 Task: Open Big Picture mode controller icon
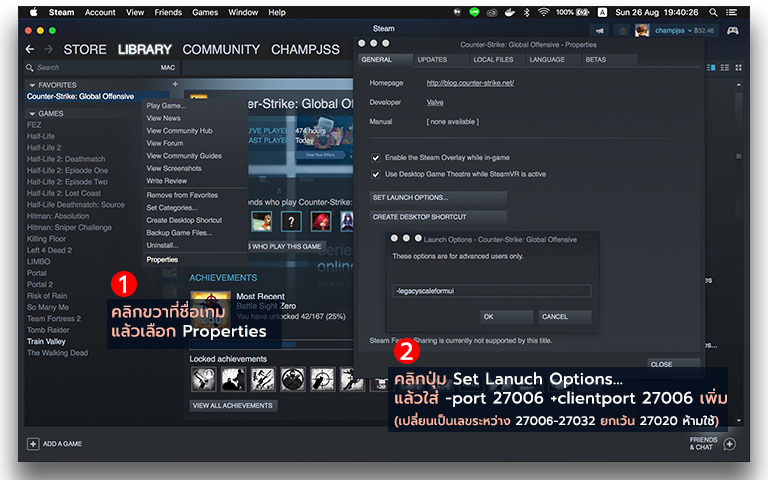tap(733, 31)
